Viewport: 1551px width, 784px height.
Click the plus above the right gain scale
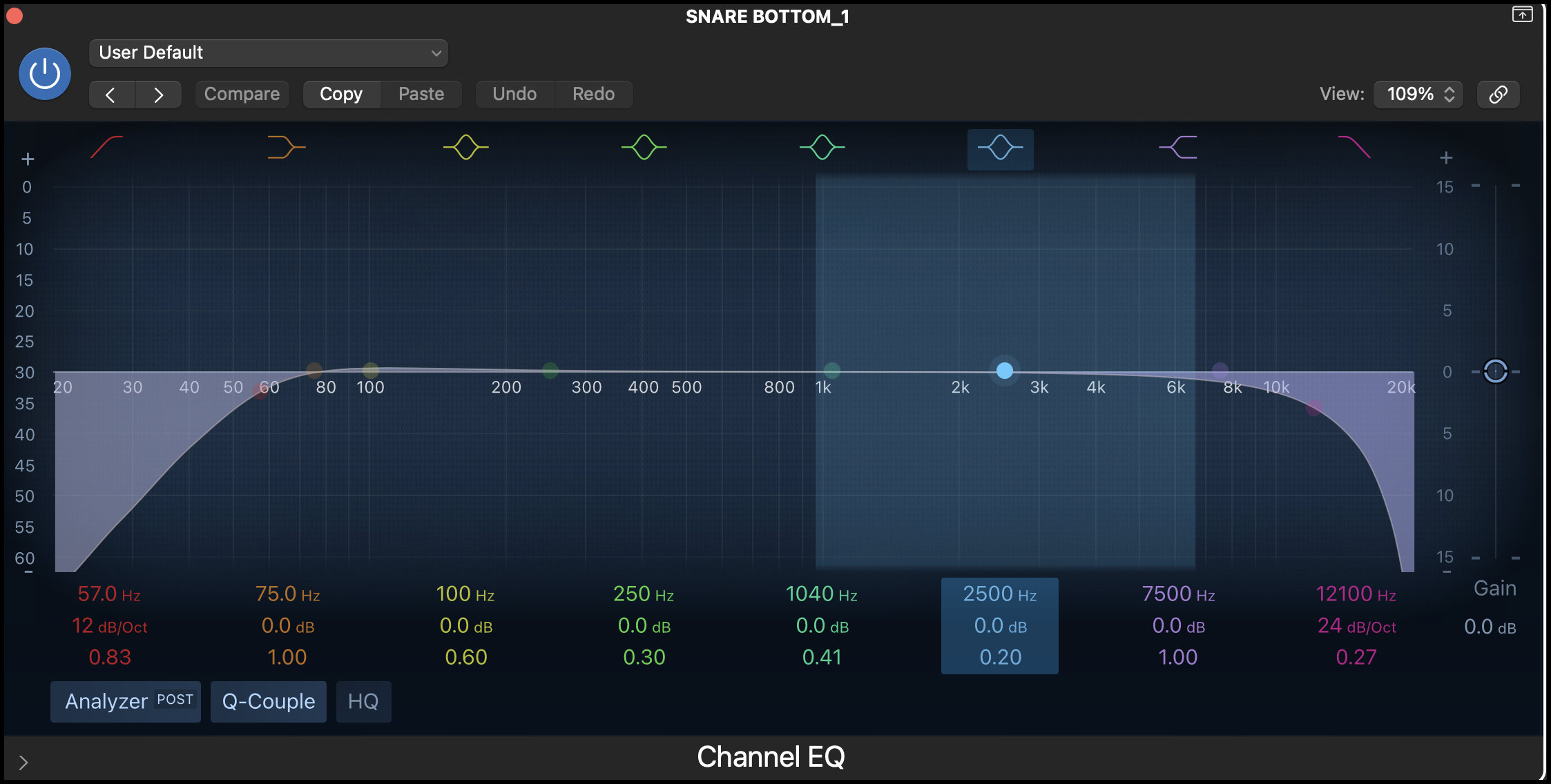1446,158
